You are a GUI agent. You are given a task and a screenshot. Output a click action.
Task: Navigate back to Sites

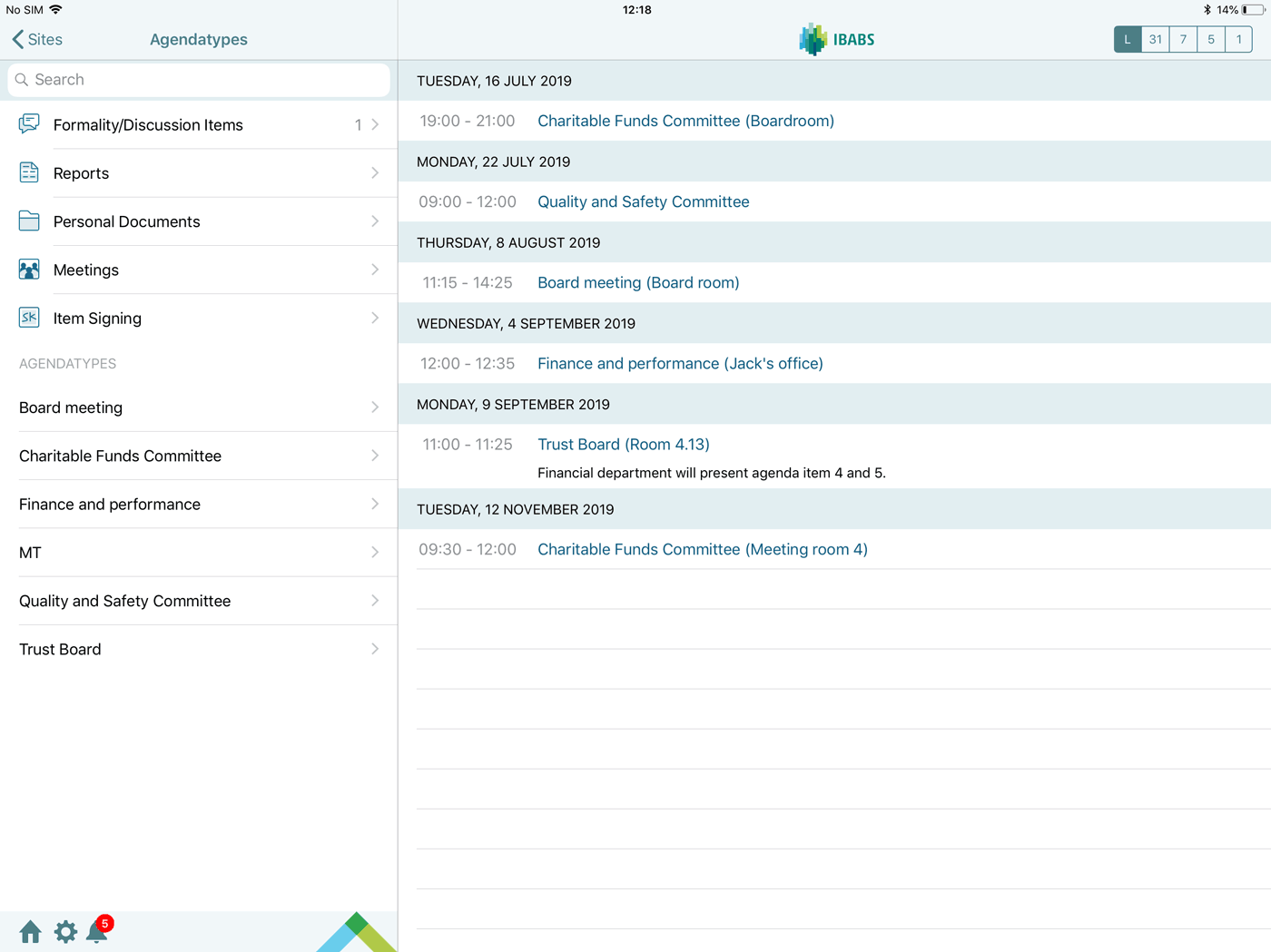(x=36, y=39)
